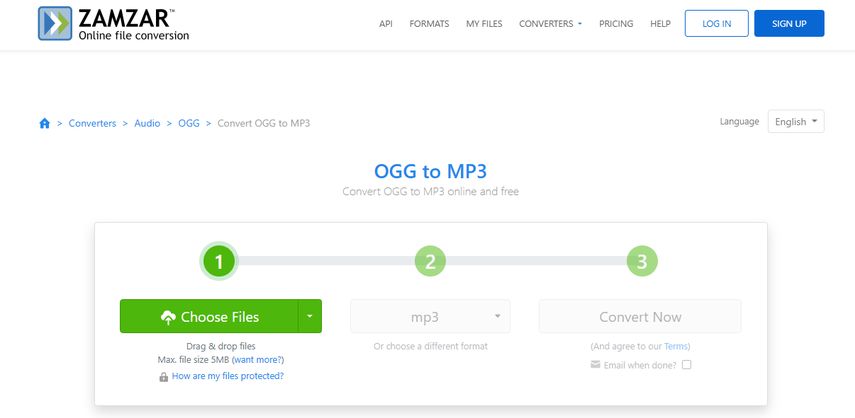Click the Convert OGG to MP3 breadcrumb text
The height and width of the screenshot is (418, 855).
point(264,124)
